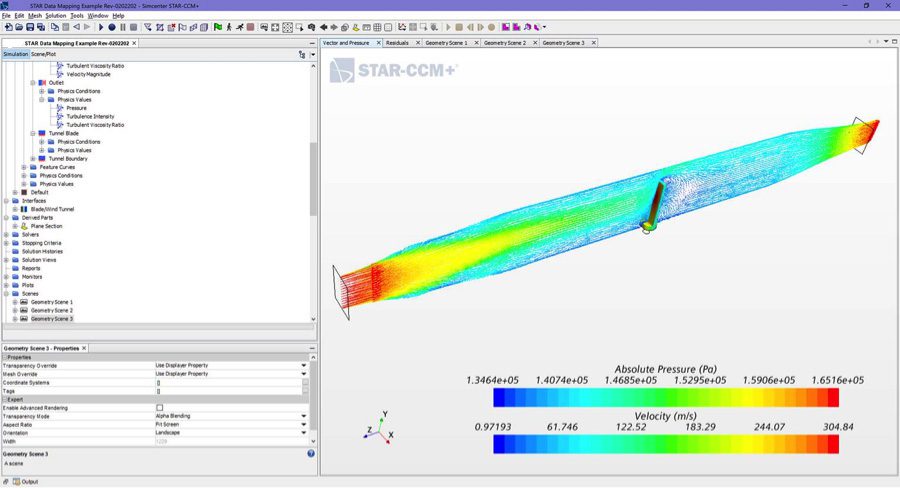
Task: Close the Vector and Pressure tab
Action: (378, 43)
